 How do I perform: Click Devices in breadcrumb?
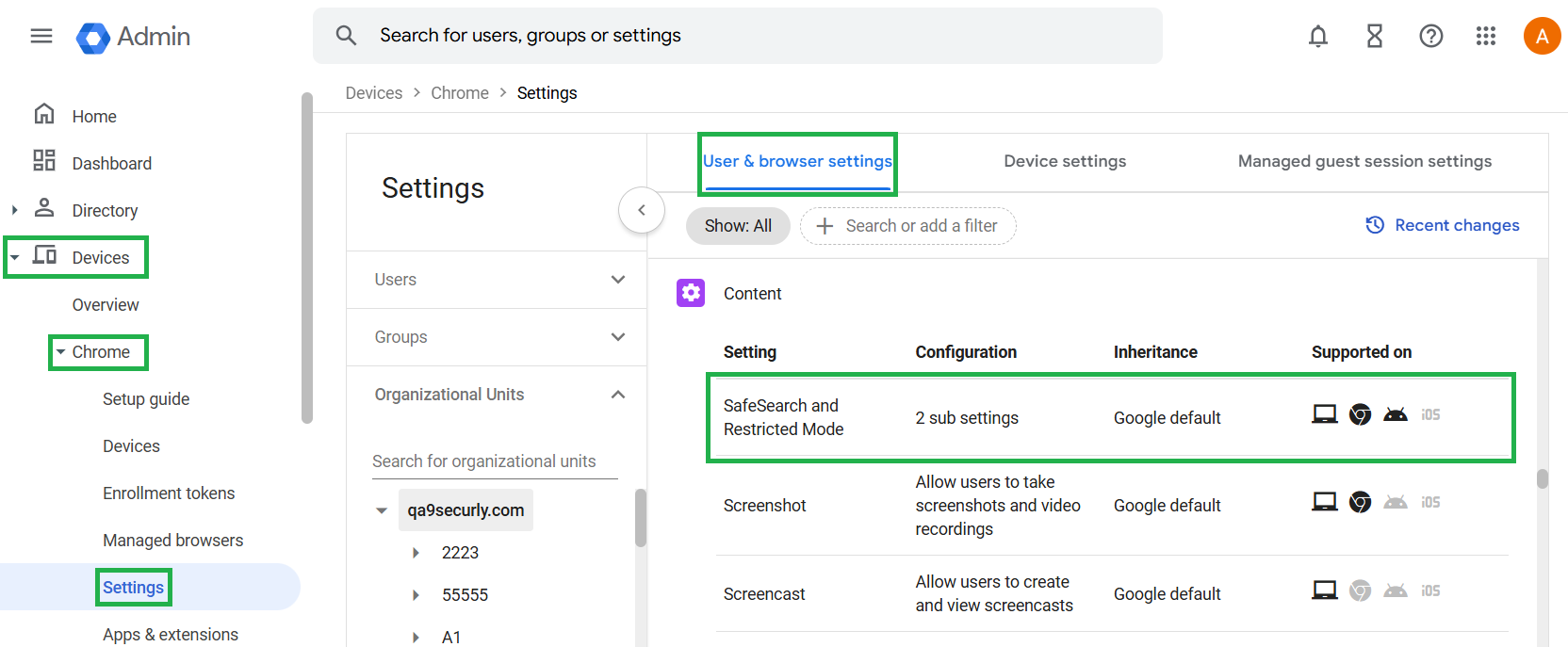(374, 93)
